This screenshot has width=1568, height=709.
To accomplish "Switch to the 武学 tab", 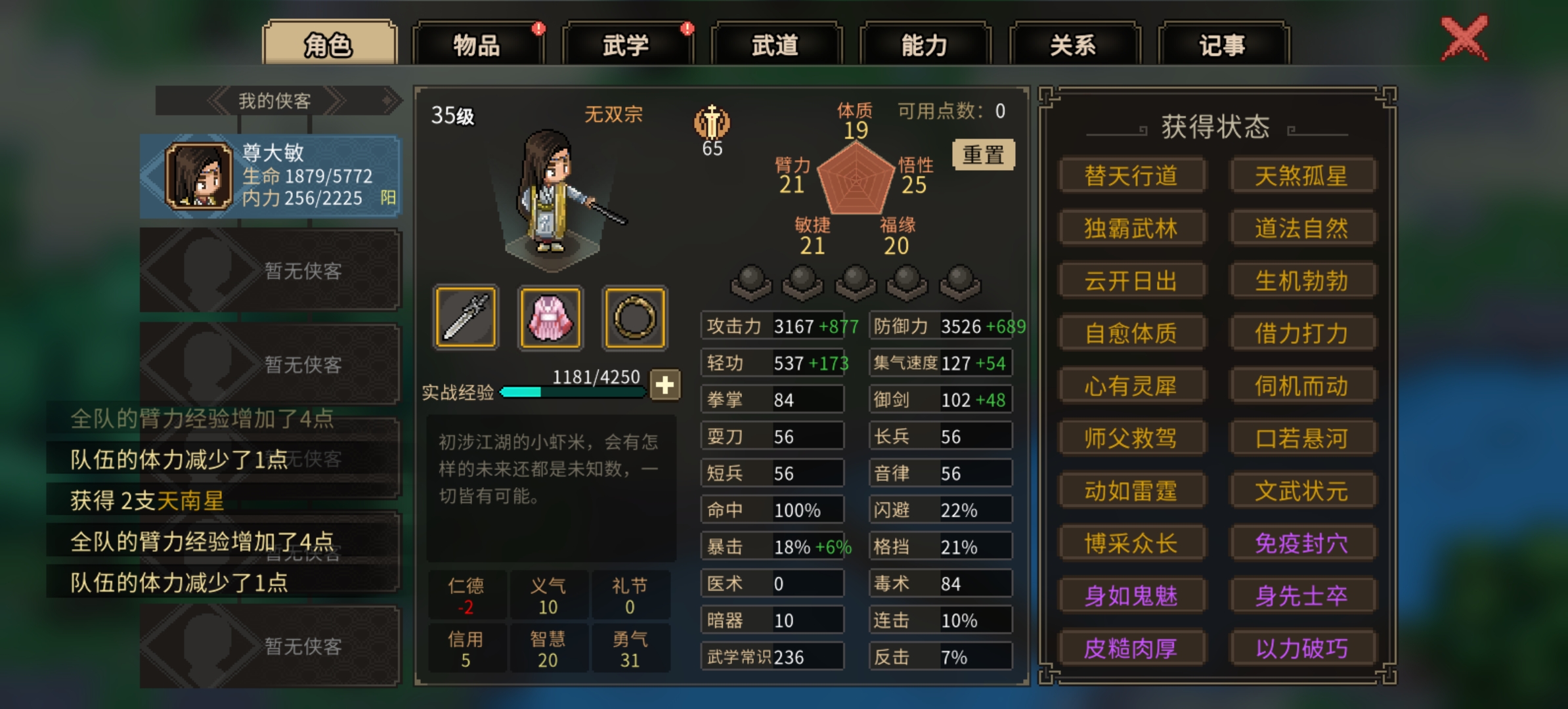I will [626, 45].
